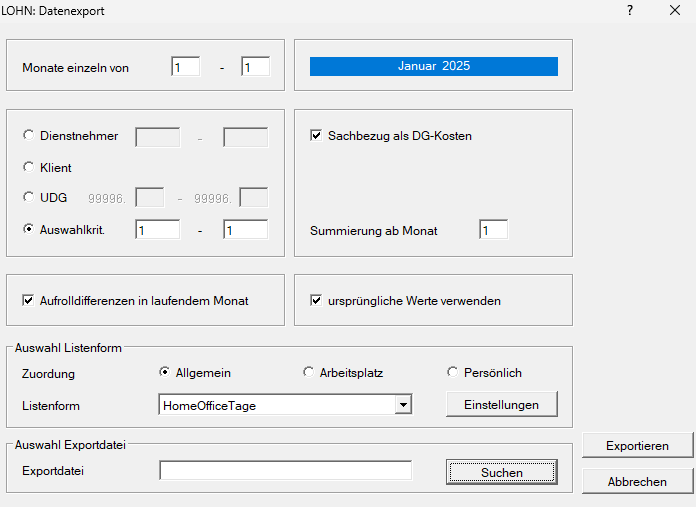Click the Einstellungen button
The width and height of the screenshot is (696, 507).
tap(501, 404)
